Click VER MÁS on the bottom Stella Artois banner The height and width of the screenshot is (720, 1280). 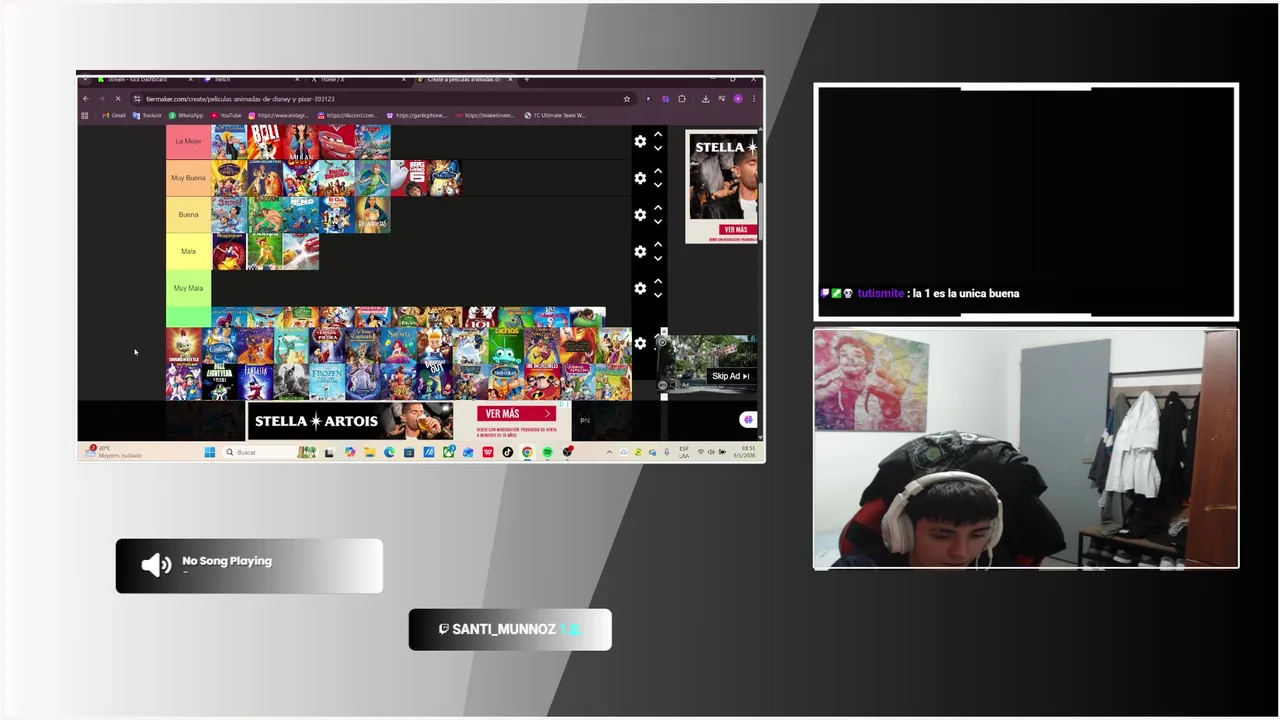(x=516, y=414)
